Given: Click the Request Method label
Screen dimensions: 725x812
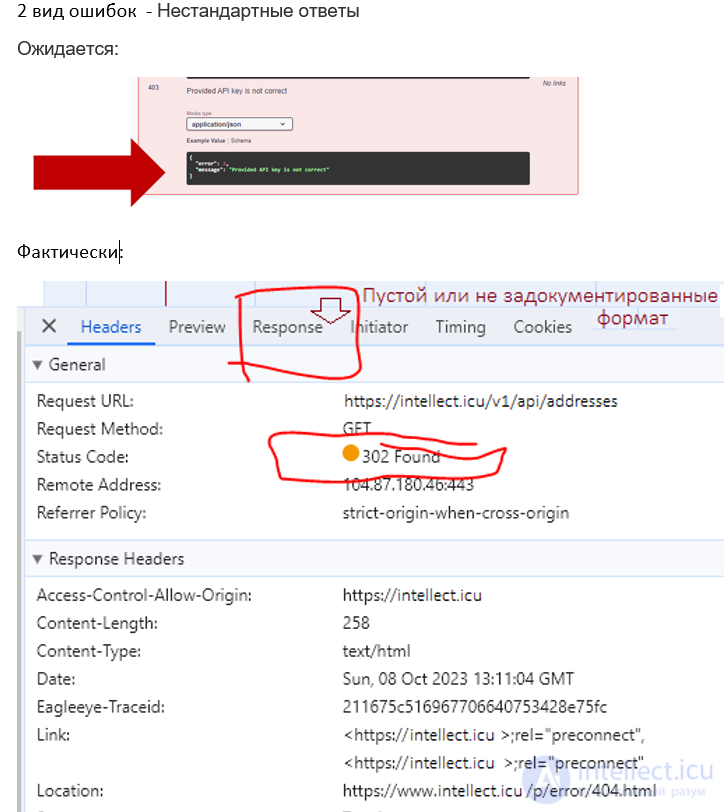Looking at the screenshot, I should tap(100, 429).
